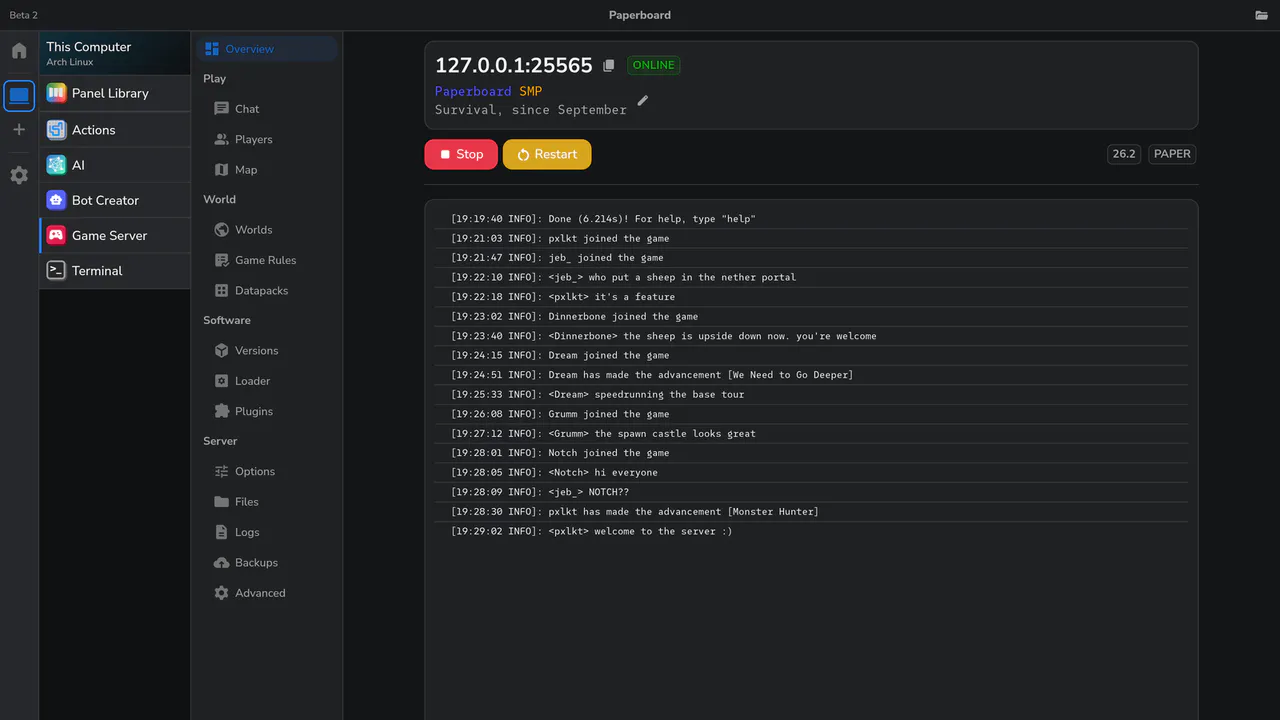The width and height of the screenshot is (1280, 720).
Task: Open the AI panel
Action: coord(115,165)
